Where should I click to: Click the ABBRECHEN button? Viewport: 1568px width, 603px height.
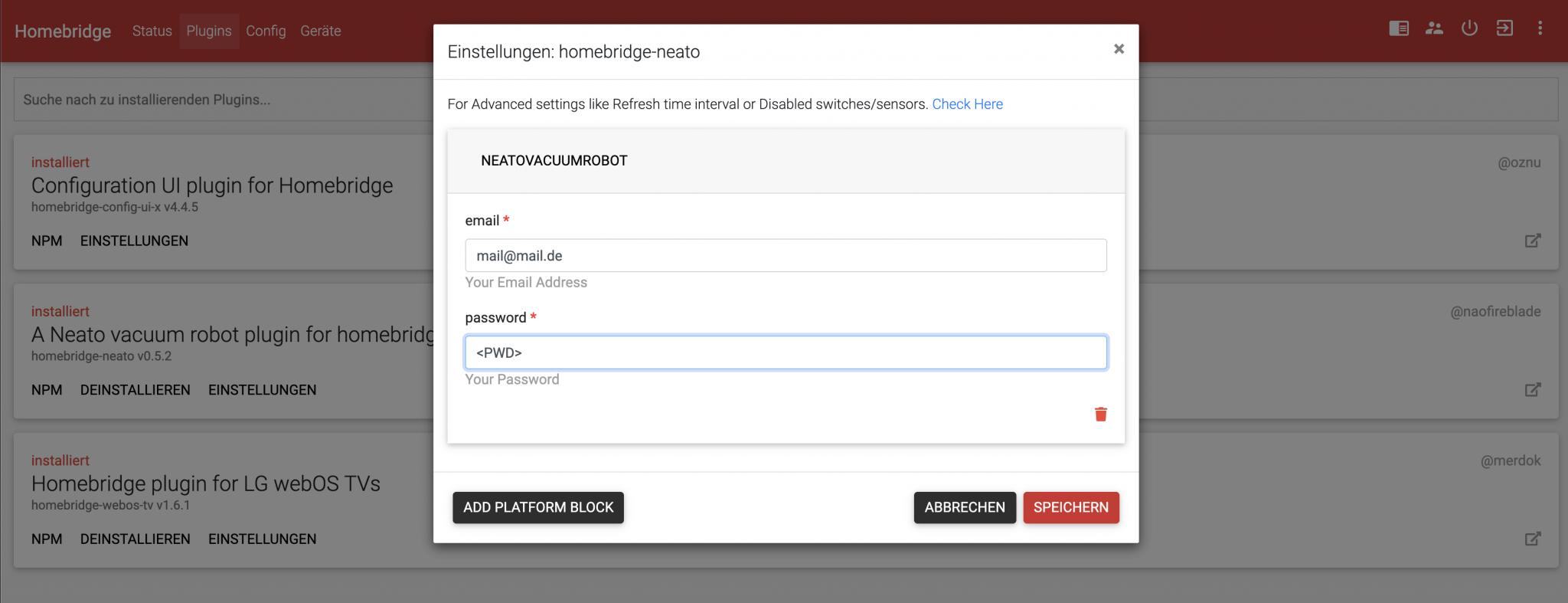965,507
